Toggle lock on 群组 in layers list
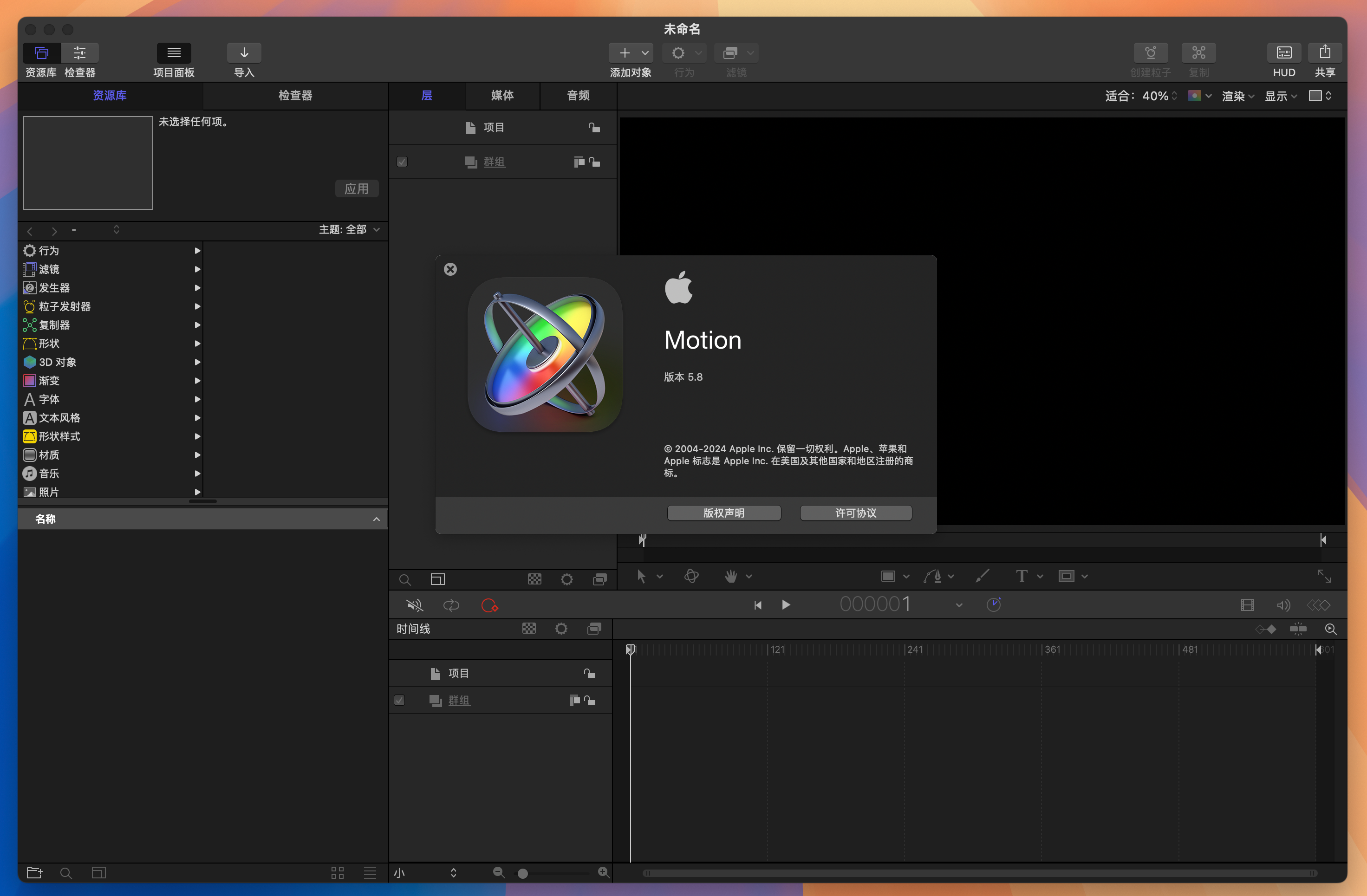The width and height of the screenshot is (1367, 896). point(594,162)
